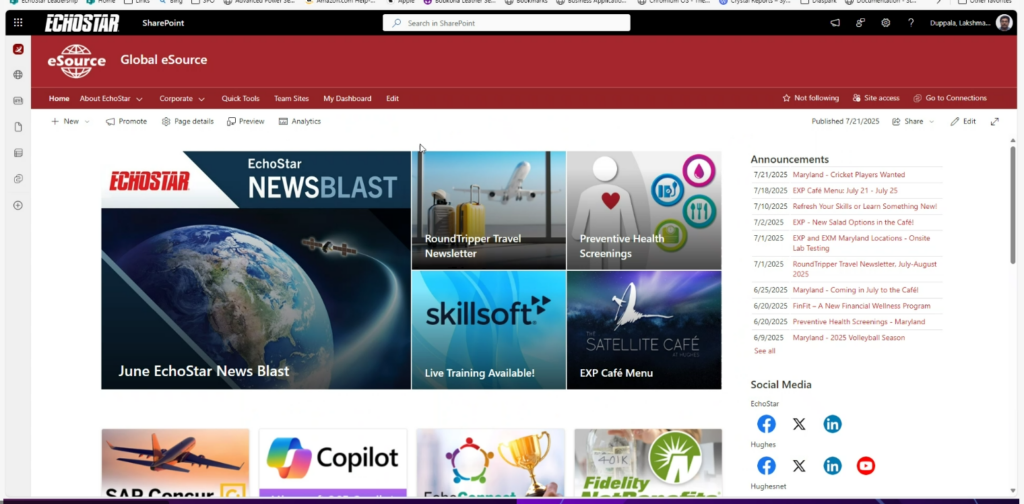Open Hughes X social icon
Image resolution: width=1024 pixels, height=504 pixels.
pos(799,465)
